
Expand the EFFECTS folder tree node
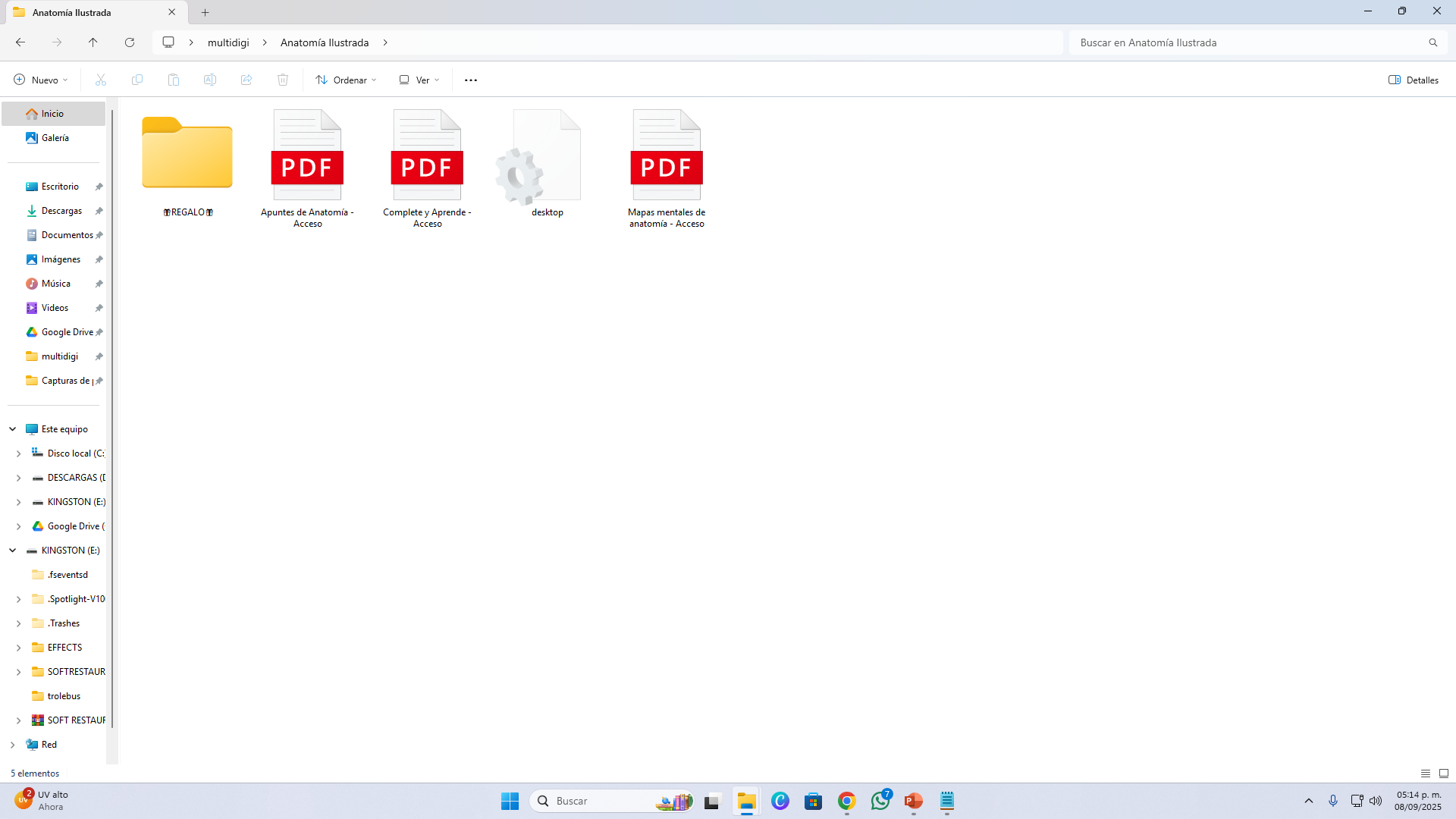click(18, 648)
